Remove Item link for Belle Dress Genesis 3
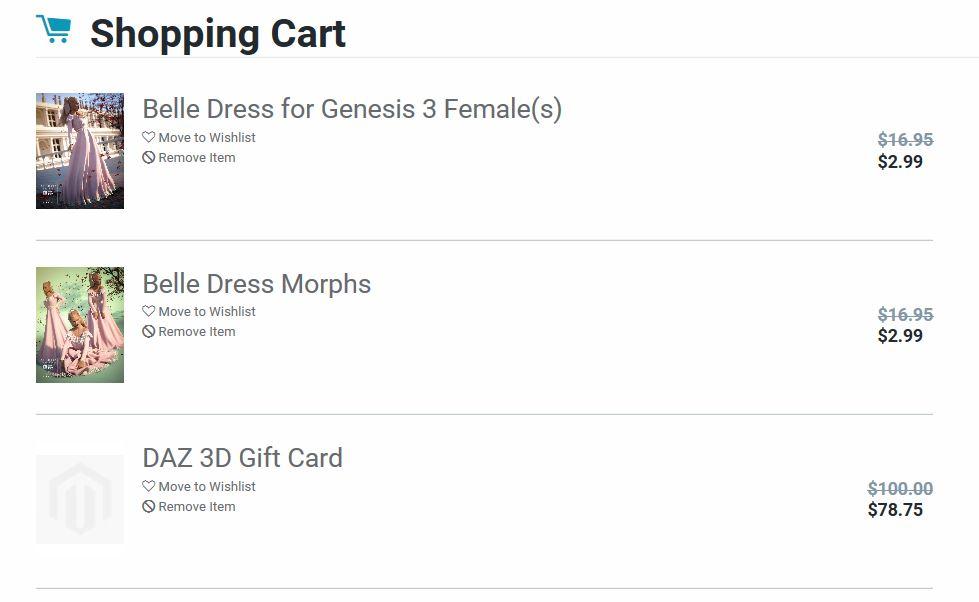This screenshot has width=979, height=602. (x=196, y=158)
